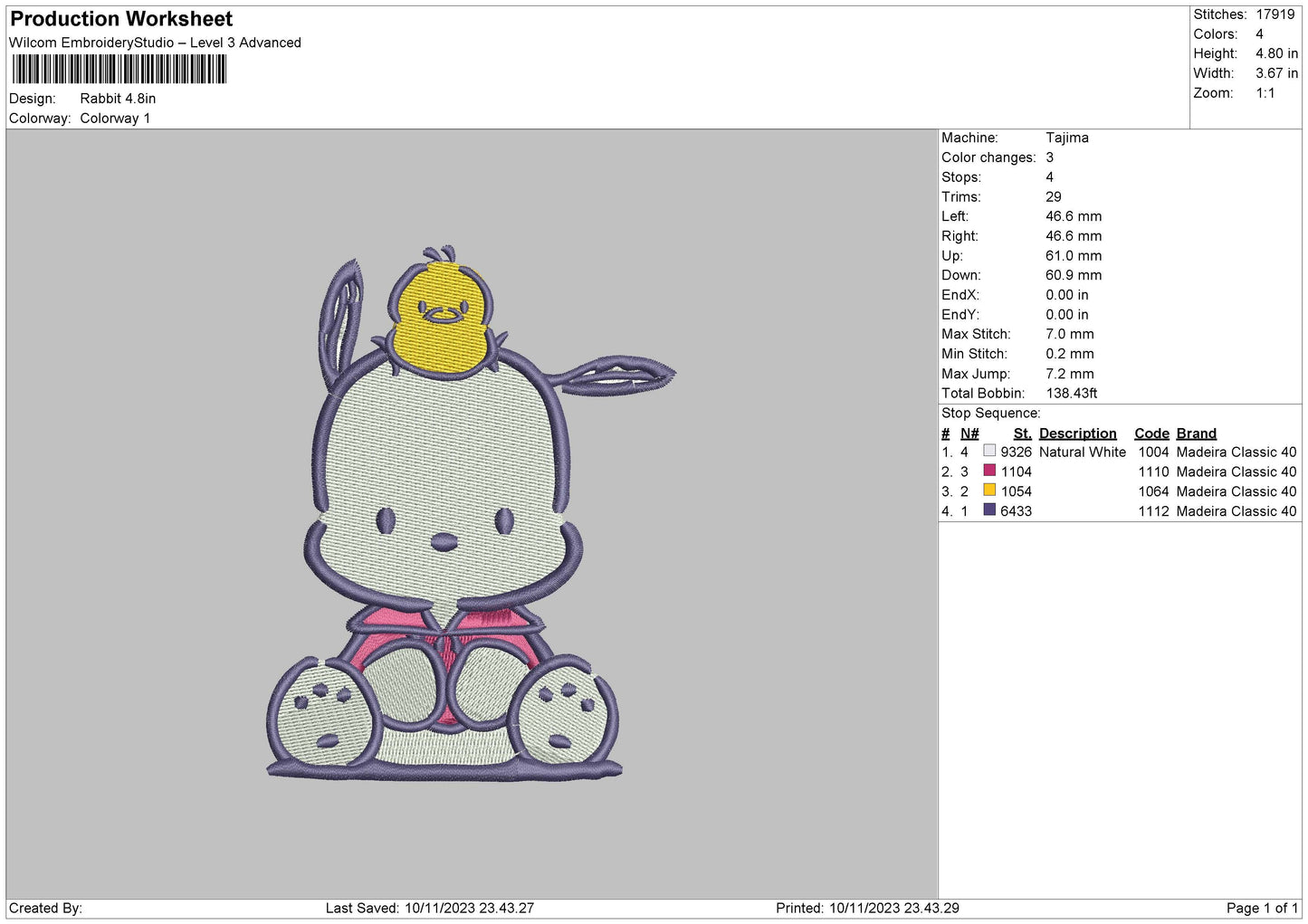Screen dimensions: 1308x924
Task: Click the Machine value 'Tajima'
Action: click(1067, 138)
